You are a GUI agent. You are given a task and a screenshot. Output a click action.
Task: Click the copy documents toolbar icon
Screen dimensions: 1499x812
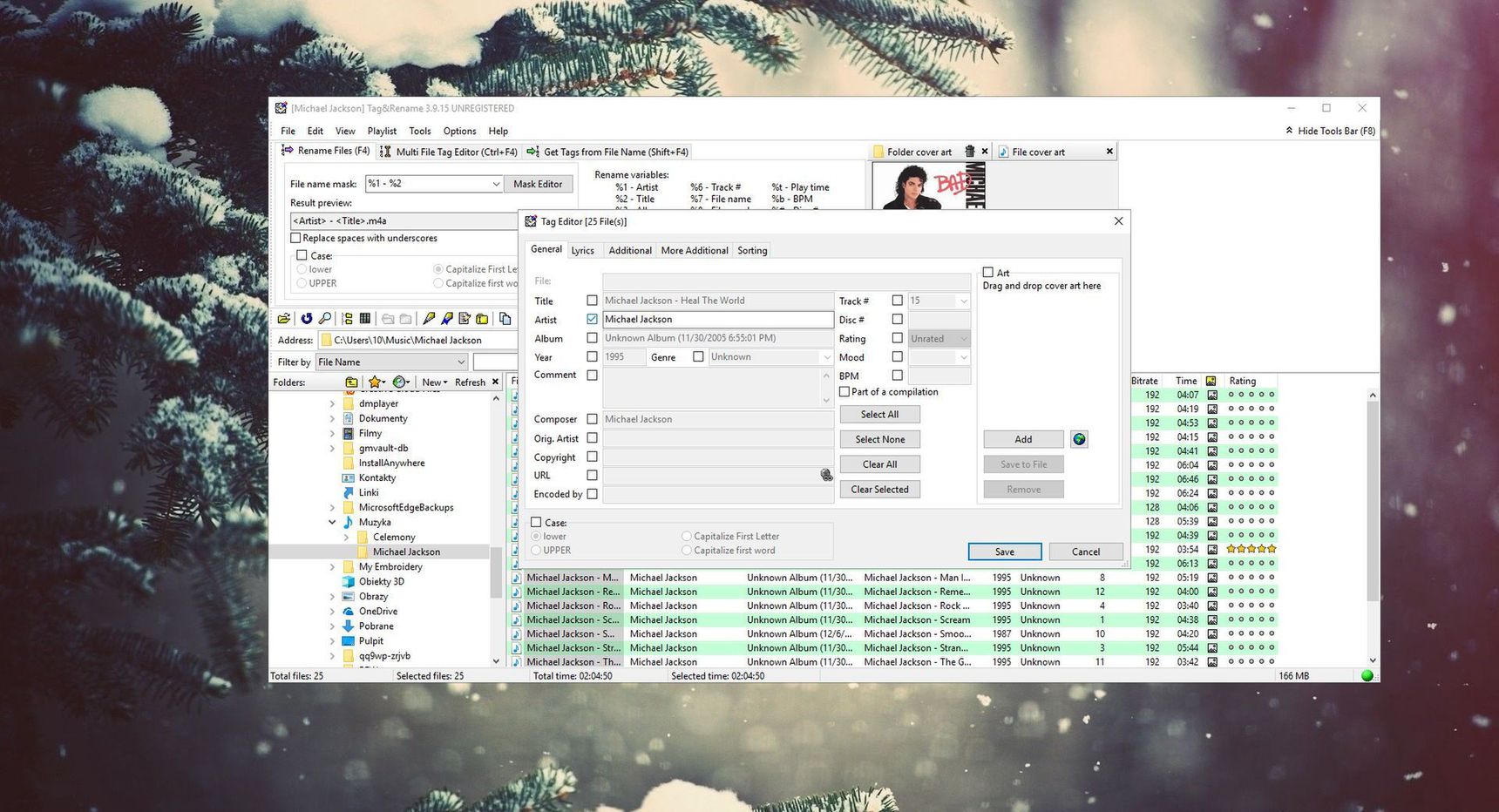tap(505, 319)
